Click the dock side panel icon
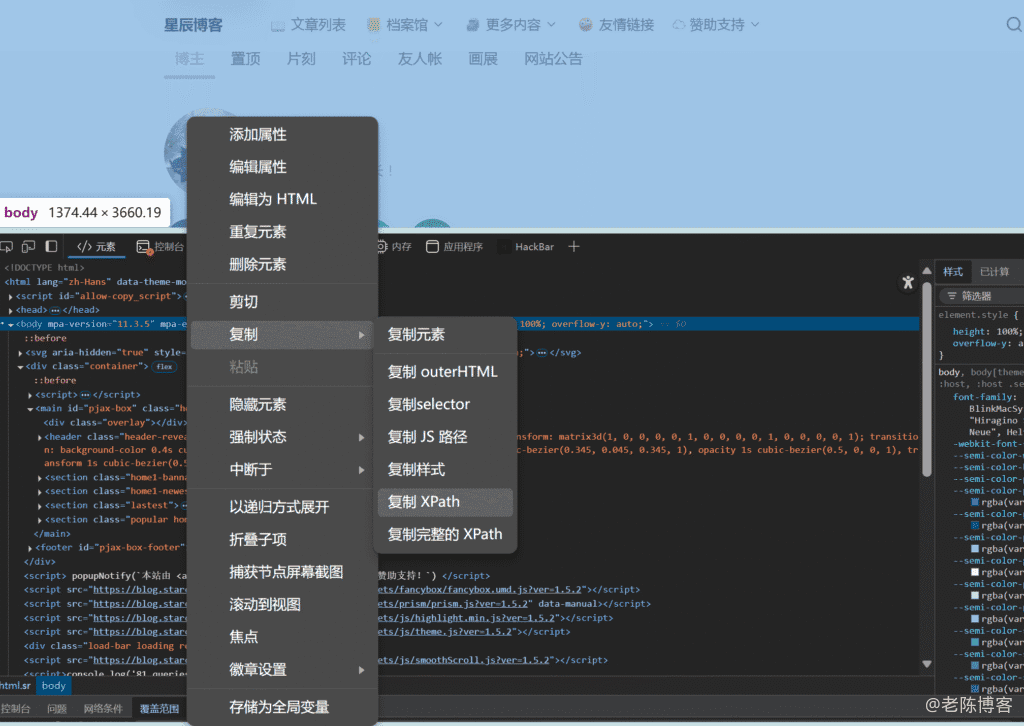This screenshot has width=1024, height=726. pos(51,247)
